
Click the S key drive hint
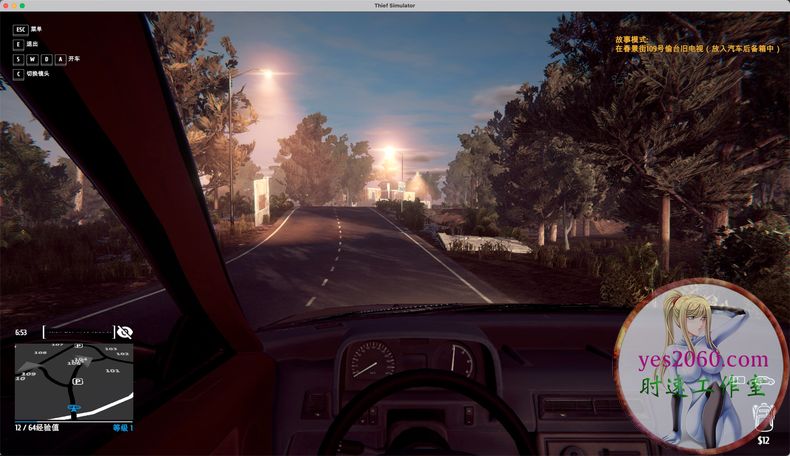pos(18,59)
